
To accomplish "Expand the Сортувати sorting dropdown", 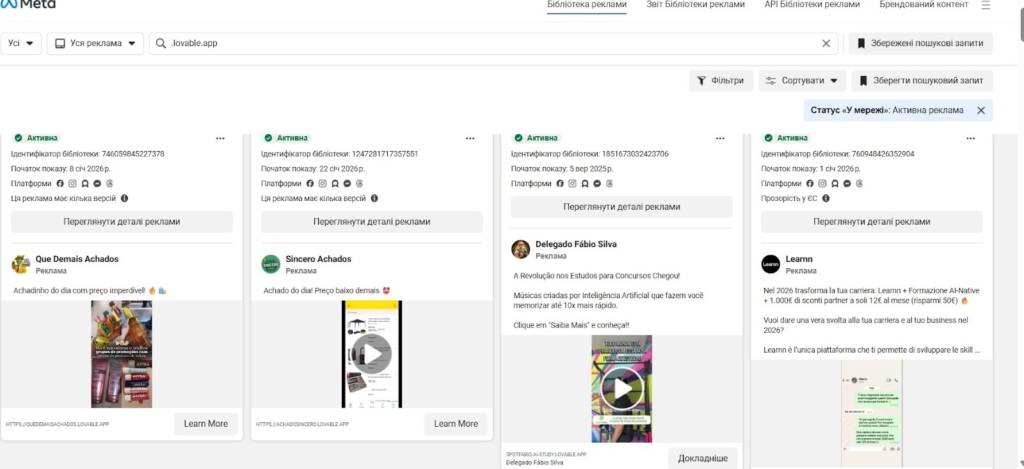I will pyautogui.click(x=802, y=80).
